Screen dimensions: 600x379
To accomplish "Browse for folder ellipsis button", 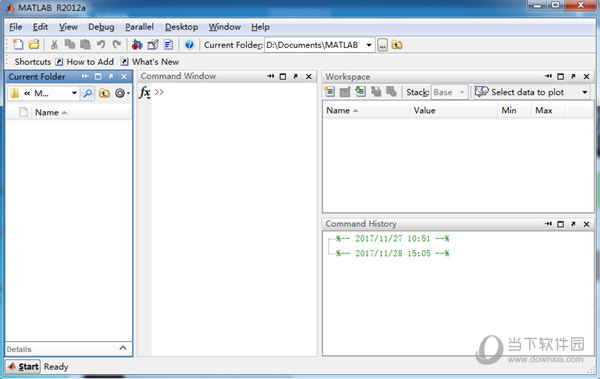I will pos(382,45).
